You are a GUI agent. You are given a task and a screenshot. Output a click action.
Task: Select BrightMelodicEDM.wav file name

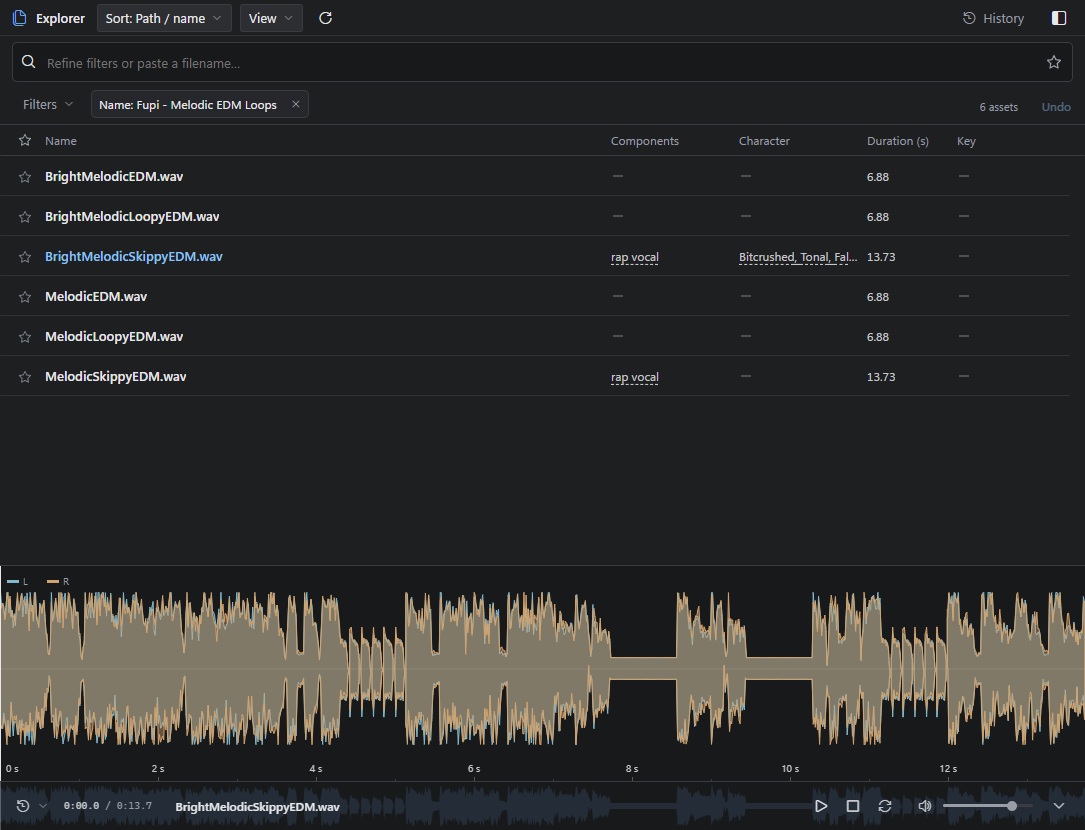click(x=114, y=176)
